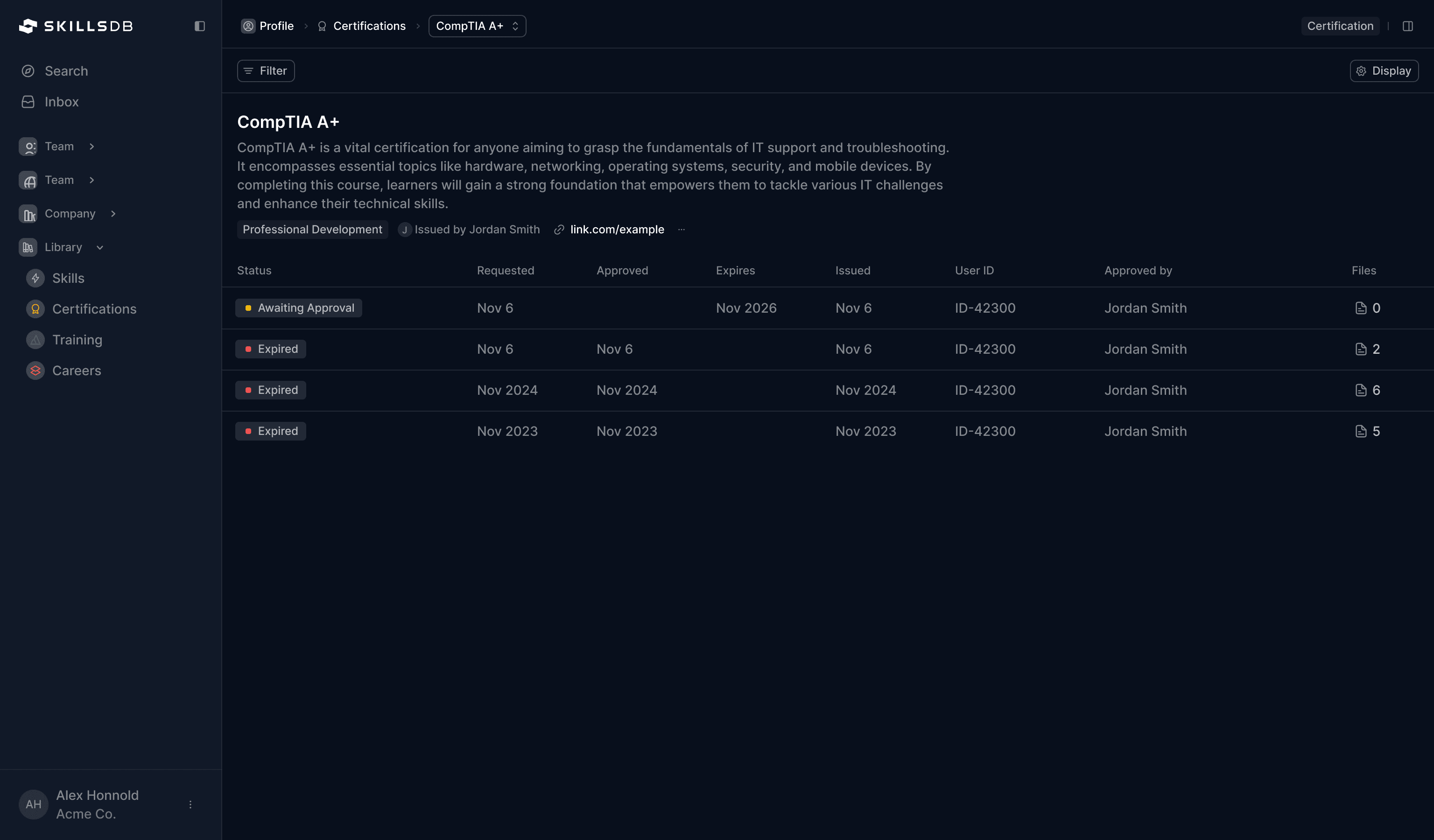Open the Inbox
The height and width of the screenshot is (840, 1434).
[62, 102]
